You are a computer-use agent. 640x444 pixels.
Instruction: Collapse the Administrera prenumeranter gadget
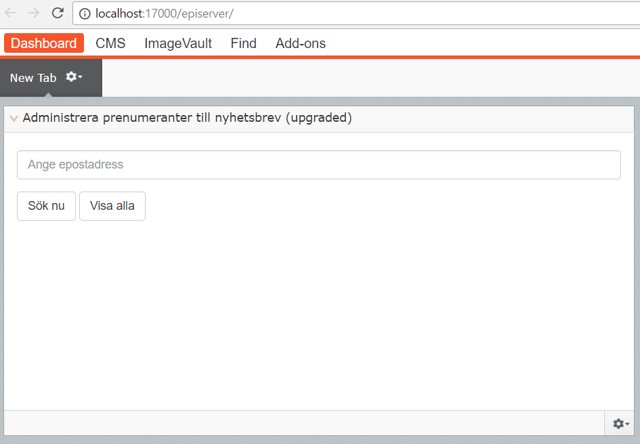click(13, 118)
